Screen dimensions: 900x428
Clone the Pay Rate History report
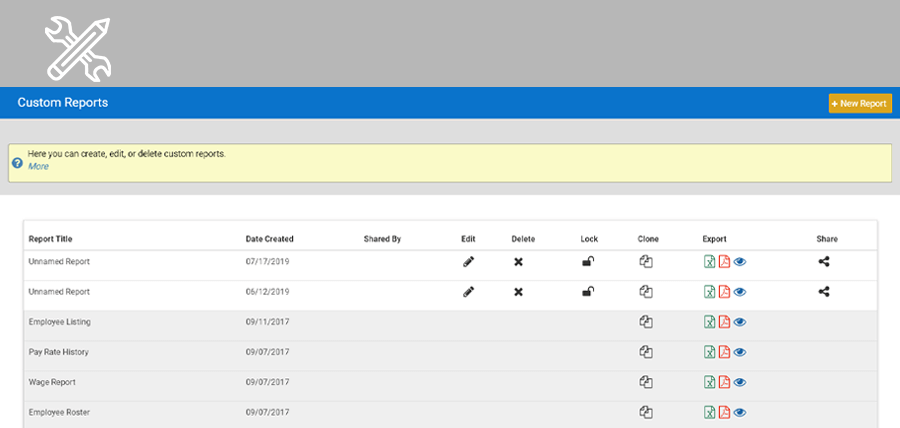[646, 352]
